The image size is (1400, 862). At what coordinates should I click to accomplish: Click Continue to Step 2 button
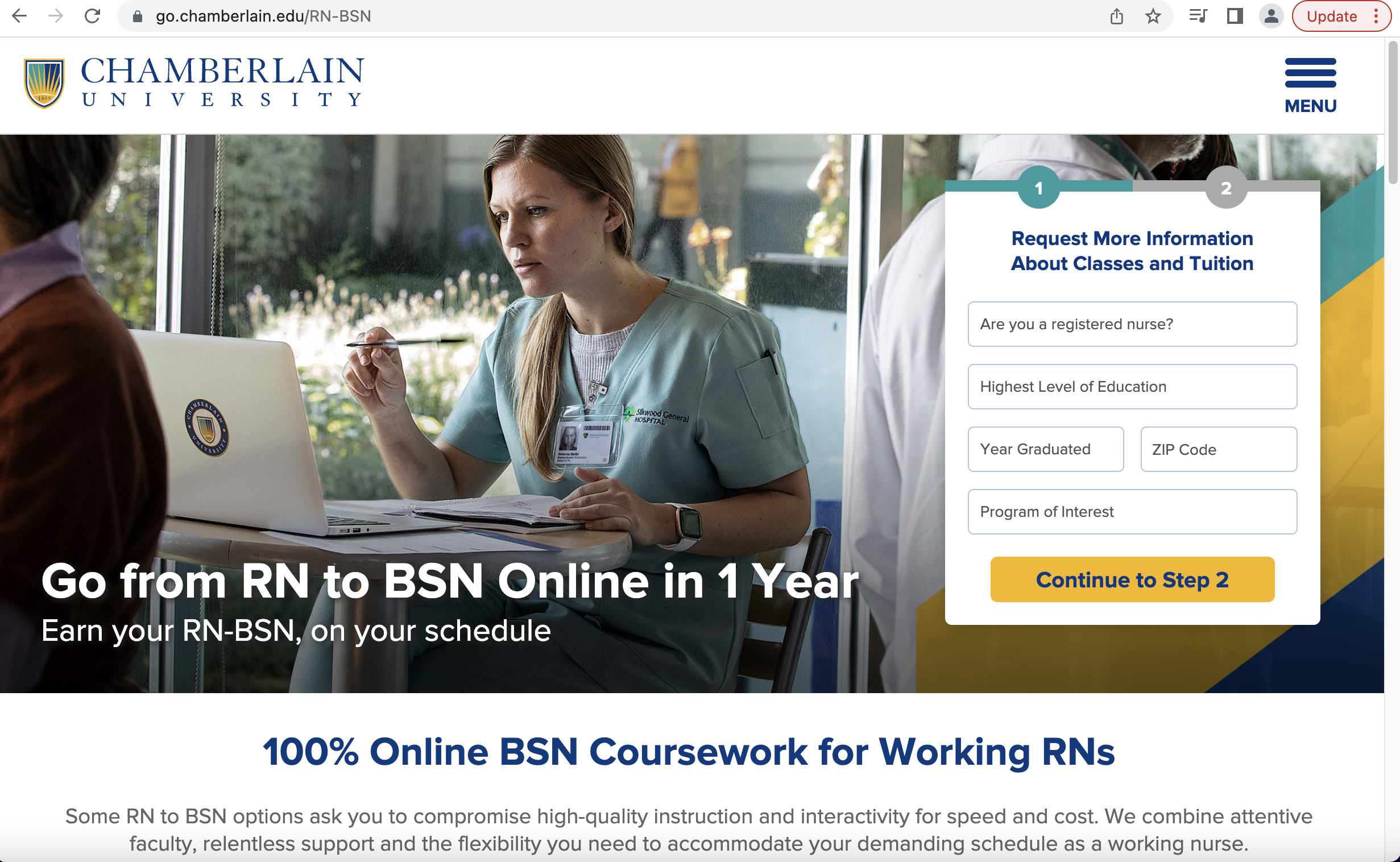click(x=1132, y=579)
